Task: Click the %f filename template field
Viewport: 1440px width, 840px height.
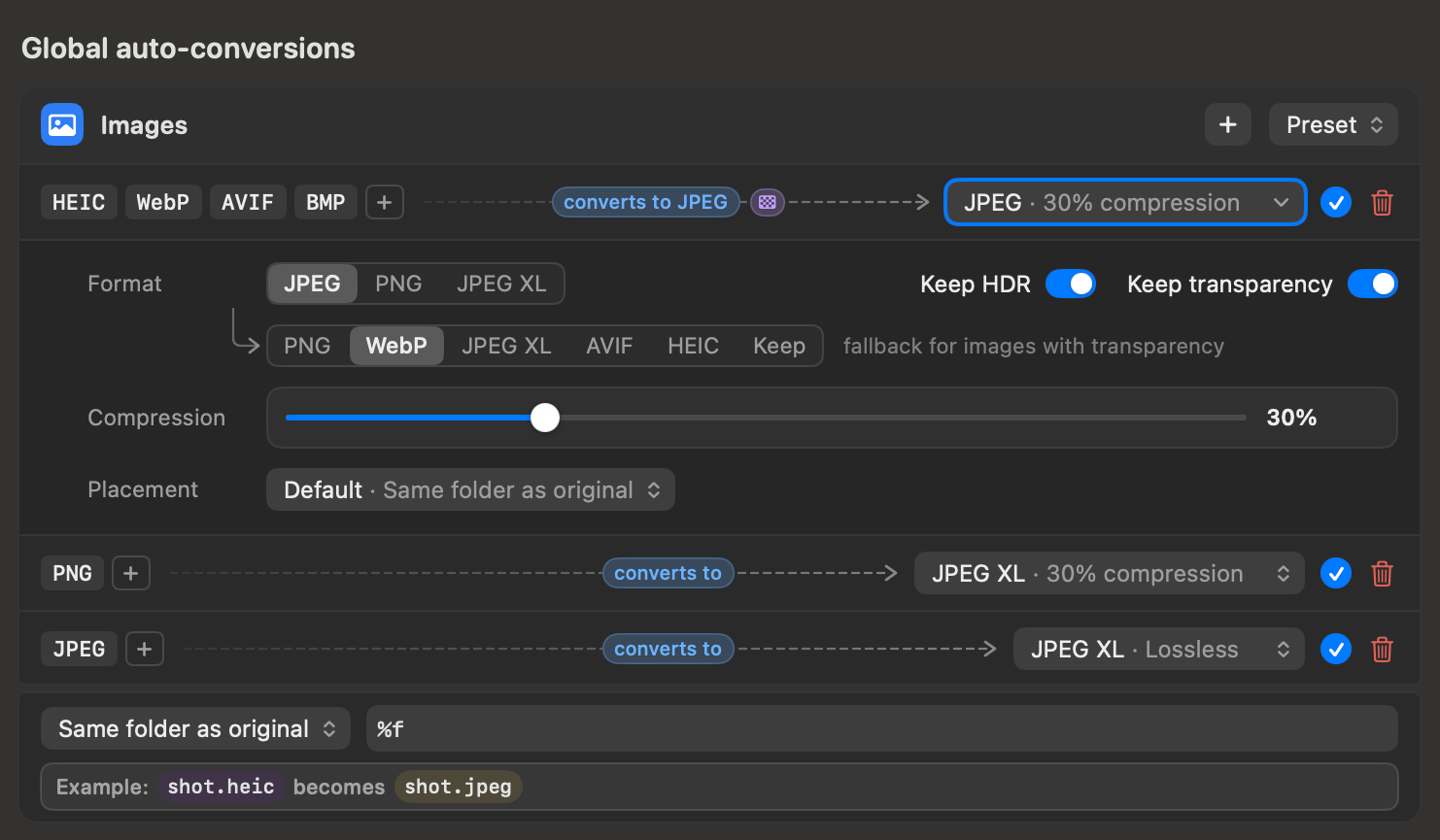Action: 882,728
